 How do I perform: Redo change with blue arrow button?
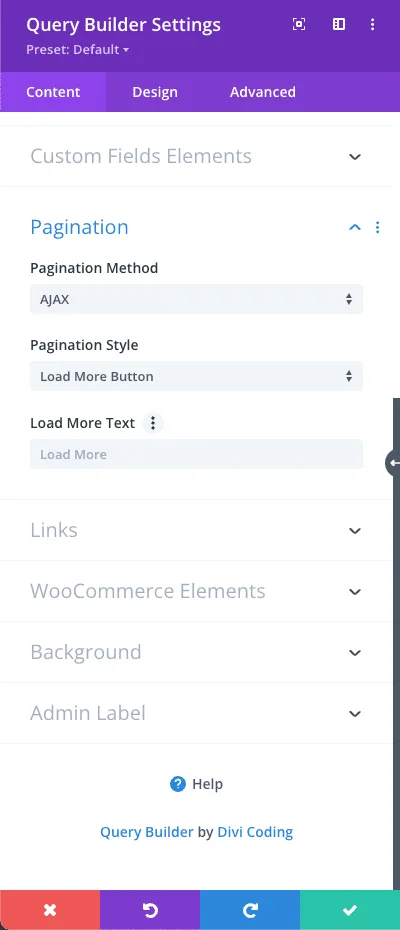coord(250,910)
